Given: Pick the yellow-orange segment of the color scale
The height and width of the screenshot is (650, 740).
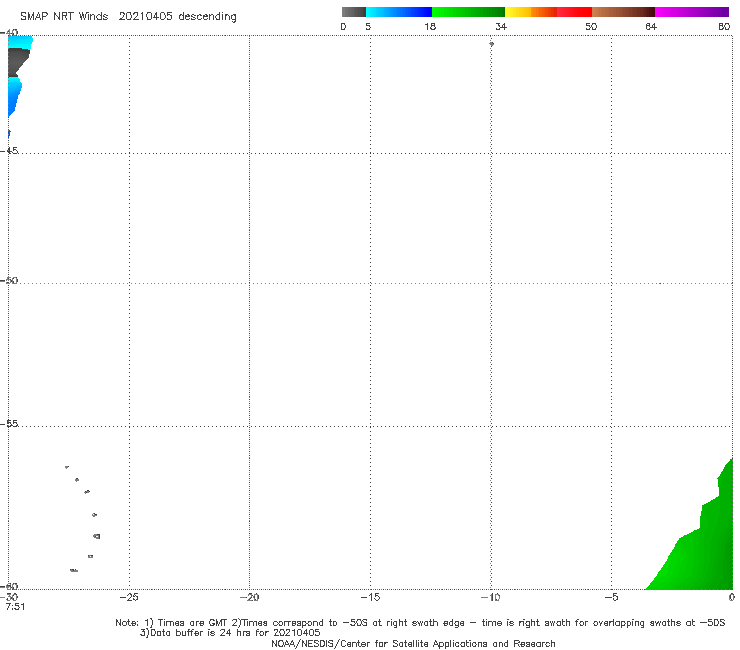Looking at the screenshot, I should click(531, 12).
